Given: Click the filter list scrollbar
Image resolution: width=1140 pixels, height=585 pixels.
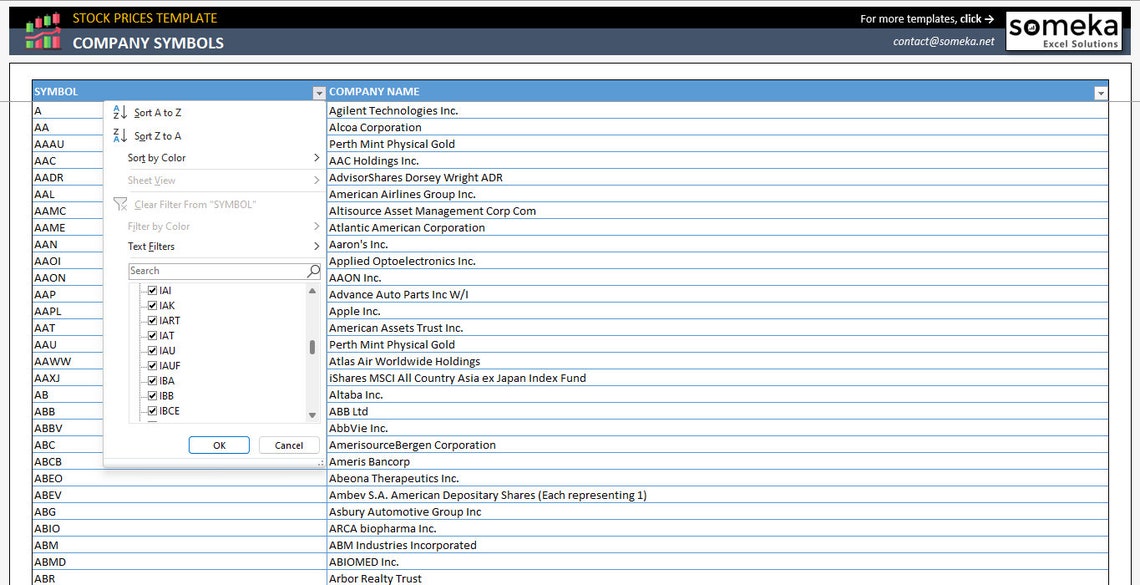Looking at the screenshot, I should coord(312,345).
